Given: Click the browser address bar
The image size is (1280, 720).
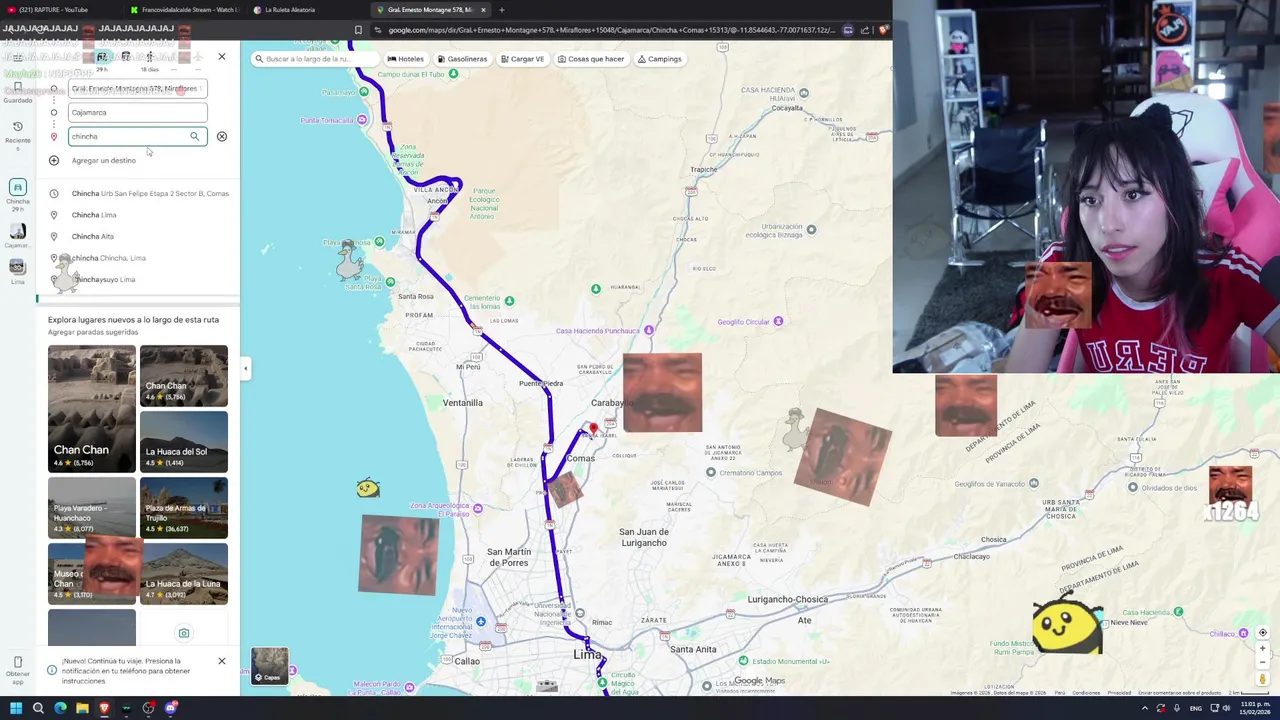Looking at the screenshot, I should (x=610, y=30).
